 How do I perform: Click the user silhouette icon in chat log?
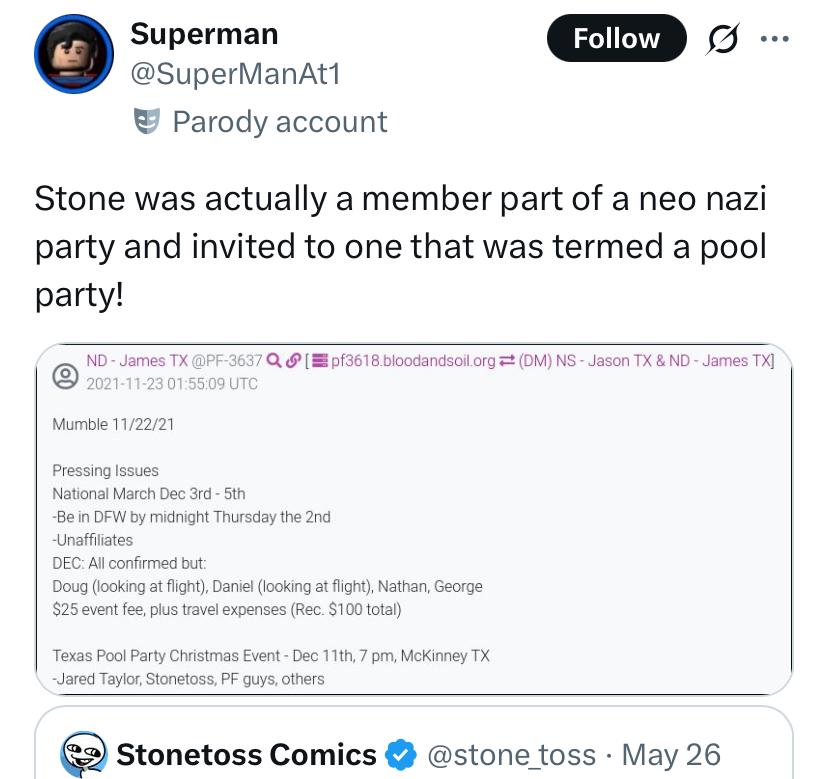tap(65, 377)
